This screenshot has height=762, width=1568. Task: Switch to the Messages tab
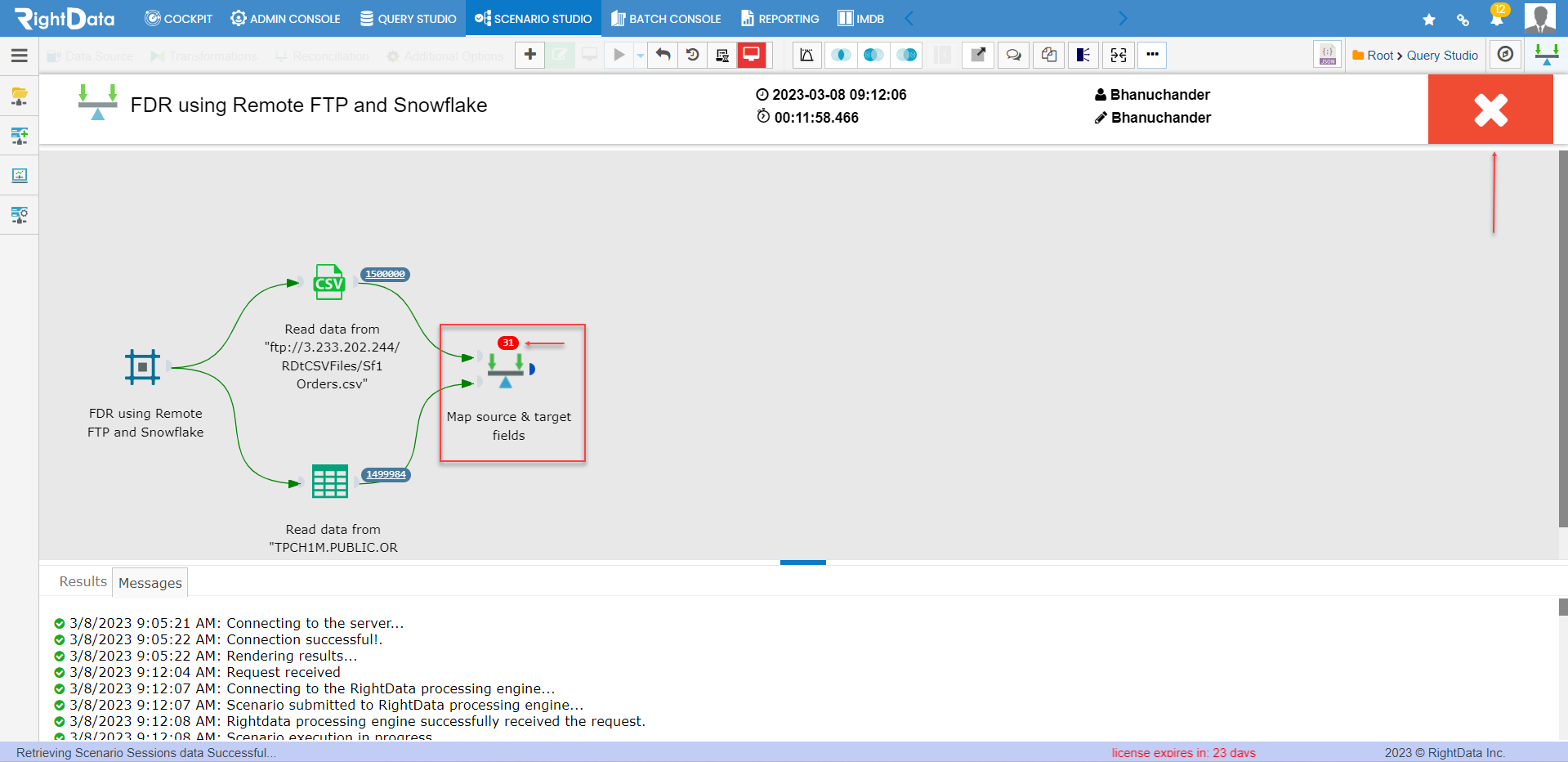150,582
